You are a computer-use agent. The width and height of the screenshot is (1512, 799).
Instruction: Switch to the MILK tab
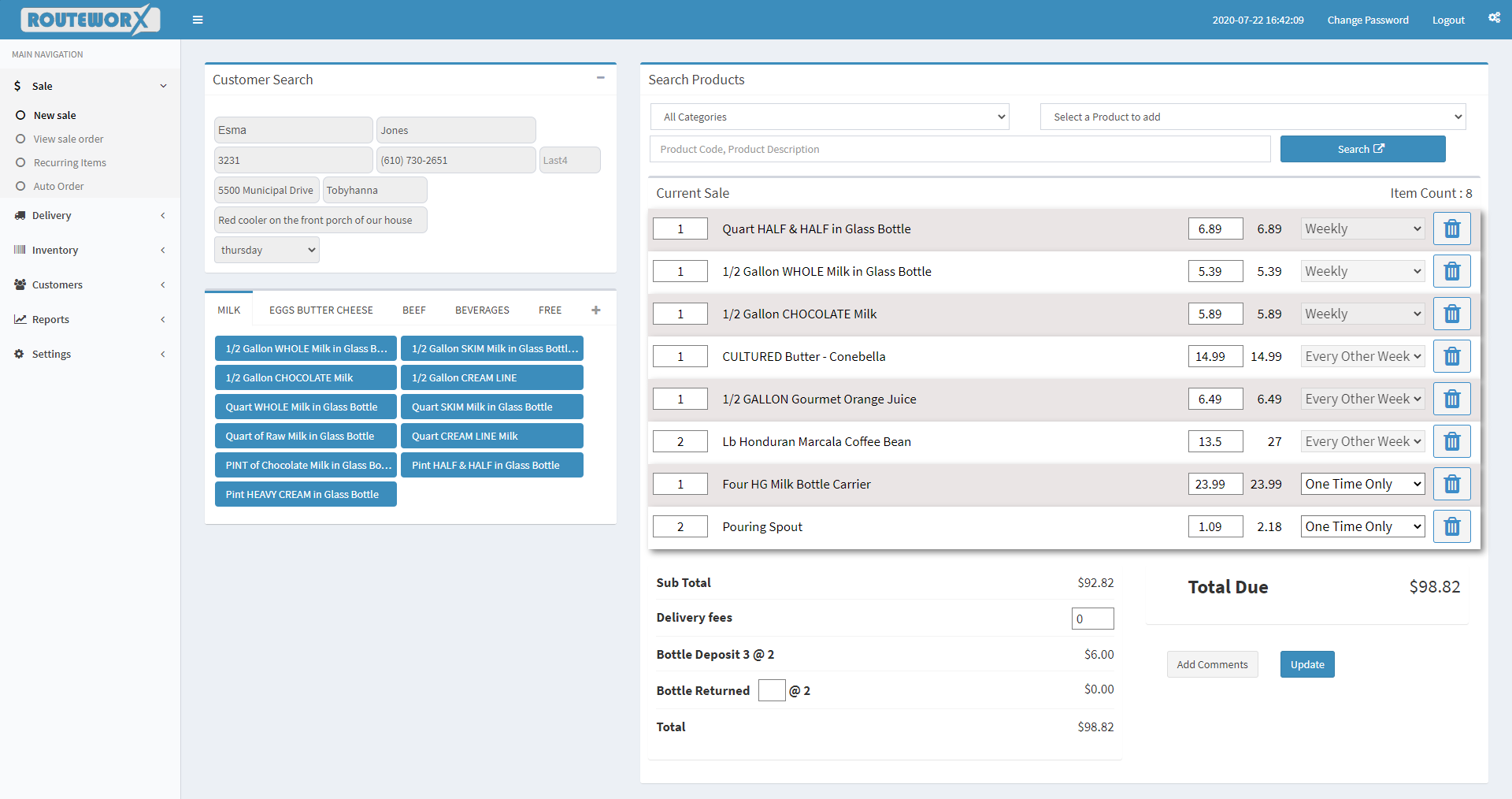(x=229, y=310)
